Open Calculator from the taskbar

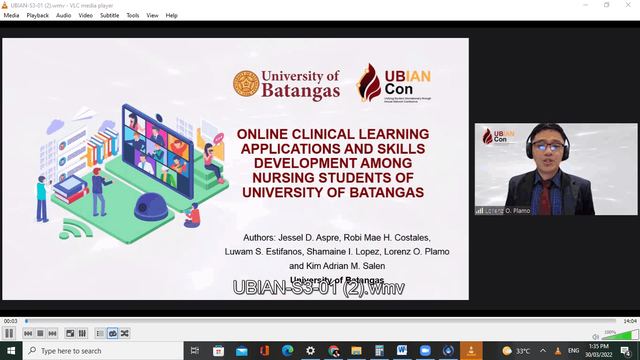coord(379,351)
